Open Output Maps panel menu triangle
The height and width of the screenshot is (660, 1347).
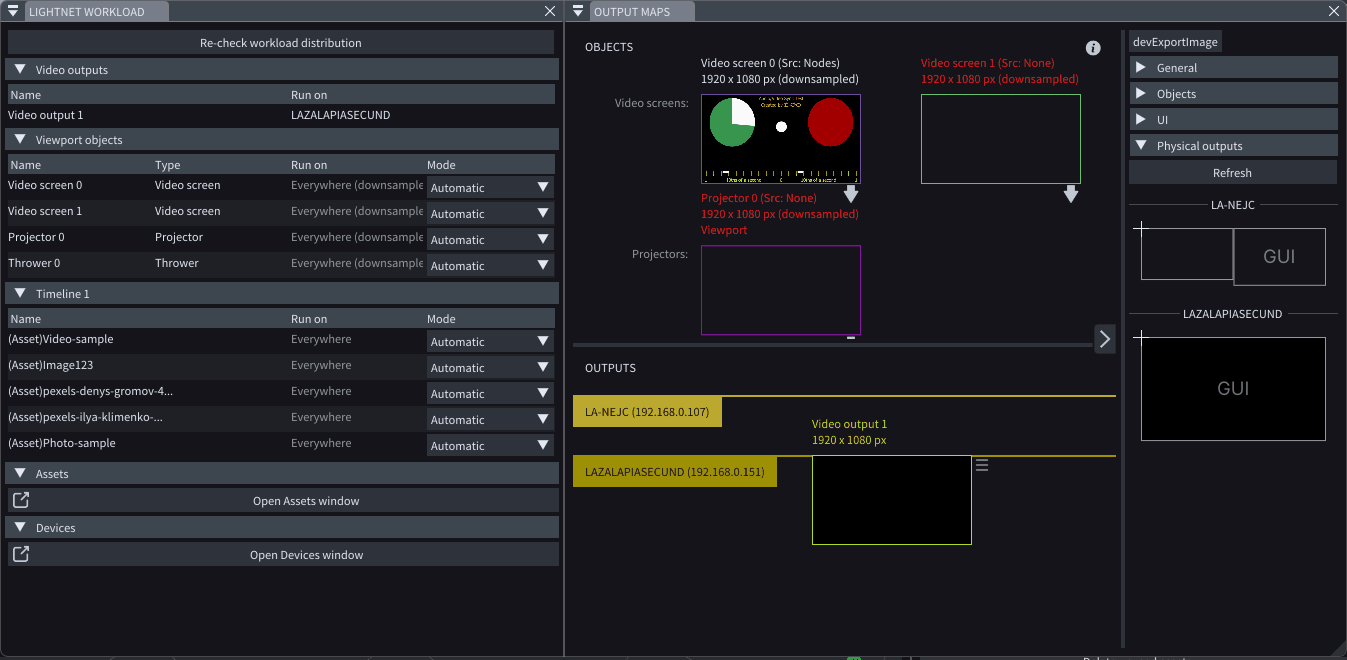coord(578,11)
